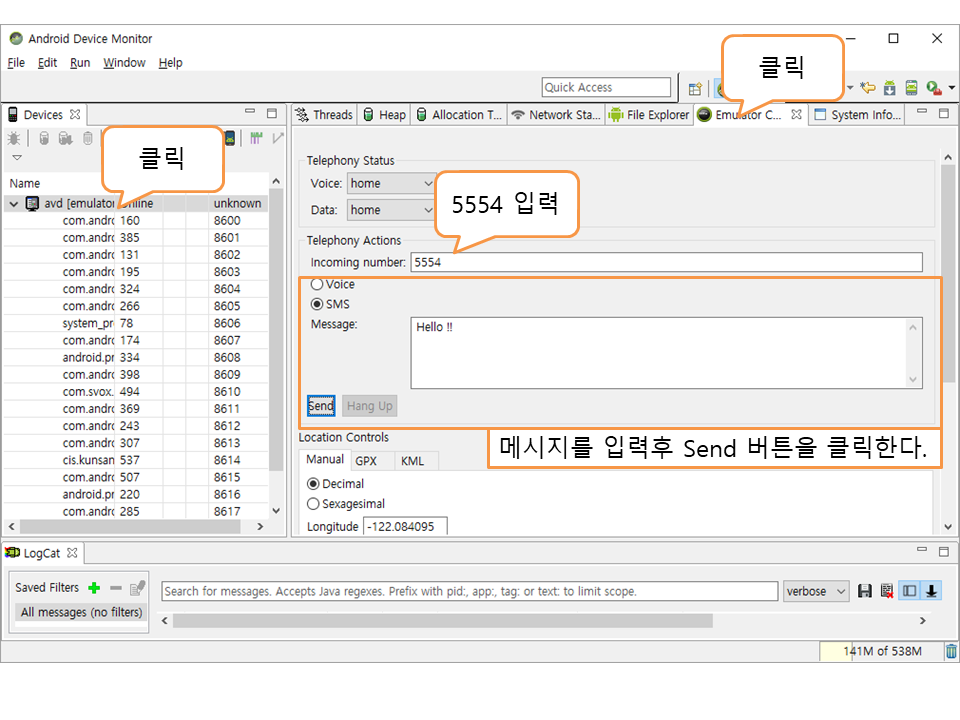Add a new LogCat saved filter
960x720 pixels.
(x=94, y=588)
